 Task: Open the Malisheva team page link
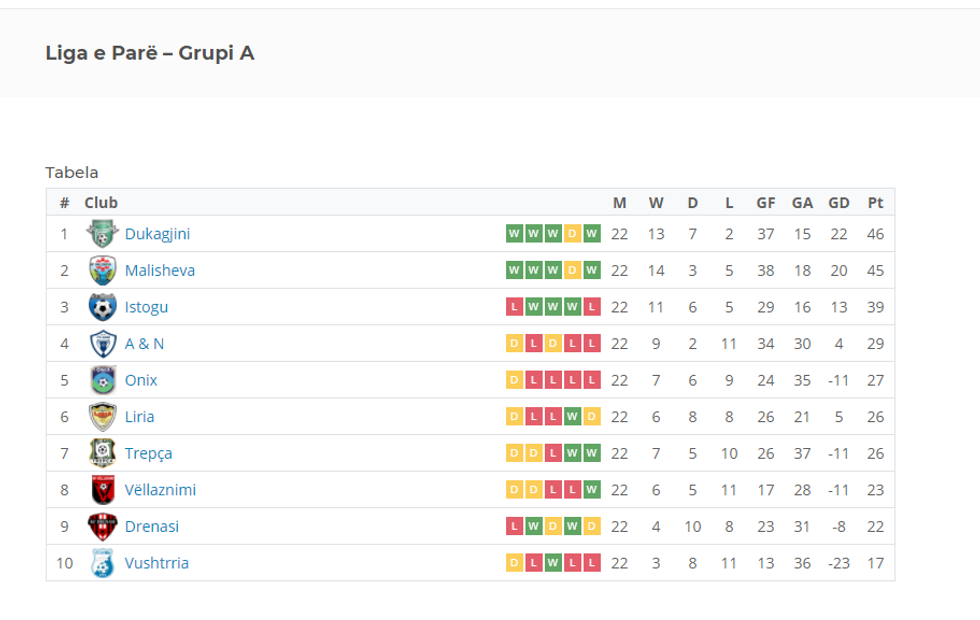(160, 270)
